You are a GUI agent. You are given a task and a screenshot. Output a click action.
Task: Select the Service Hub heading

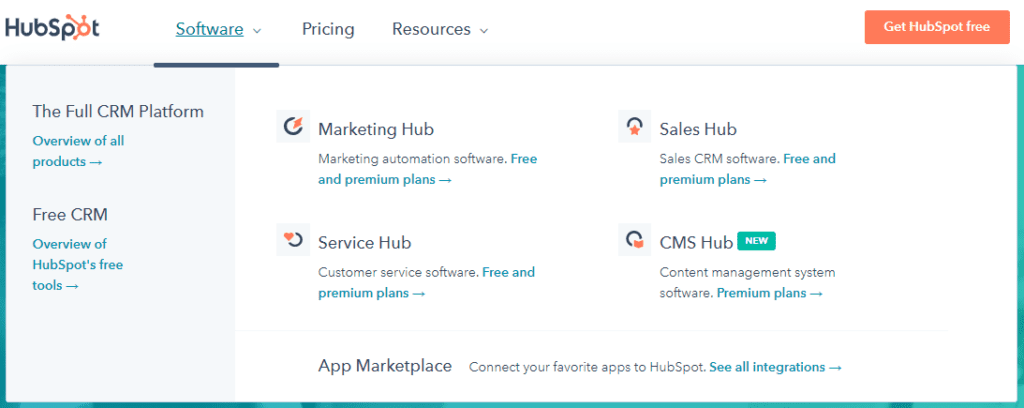click(x=364, y=243)
